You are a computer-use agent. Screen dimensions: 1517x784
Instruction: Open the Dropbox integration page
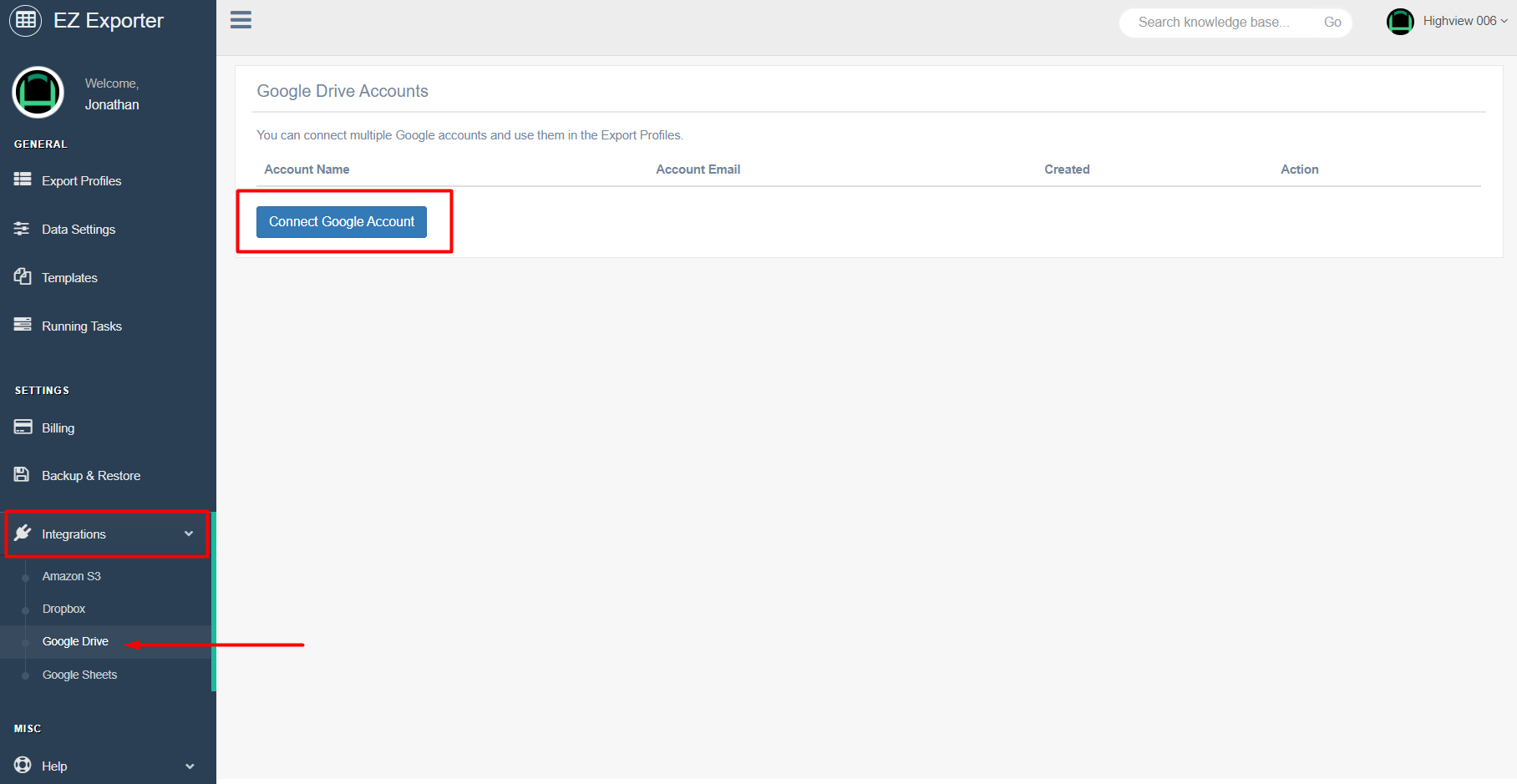[x=63, y=609]
